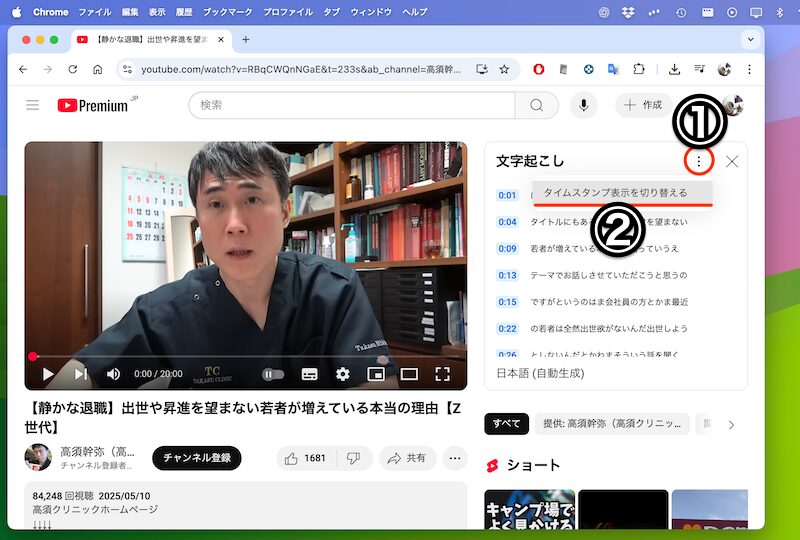The width and height of the screenshot is (800, 540).
Task: View site information icon in address bar
Action: [128, 69]
